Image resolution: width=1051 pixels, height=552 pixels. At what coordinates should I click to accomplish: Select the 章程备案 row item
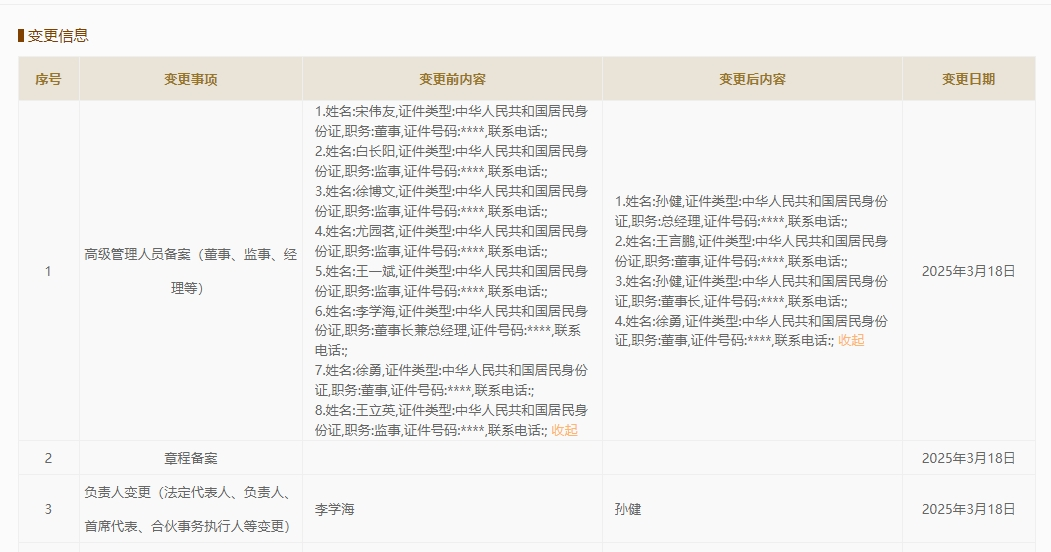(x=191, y=458)
